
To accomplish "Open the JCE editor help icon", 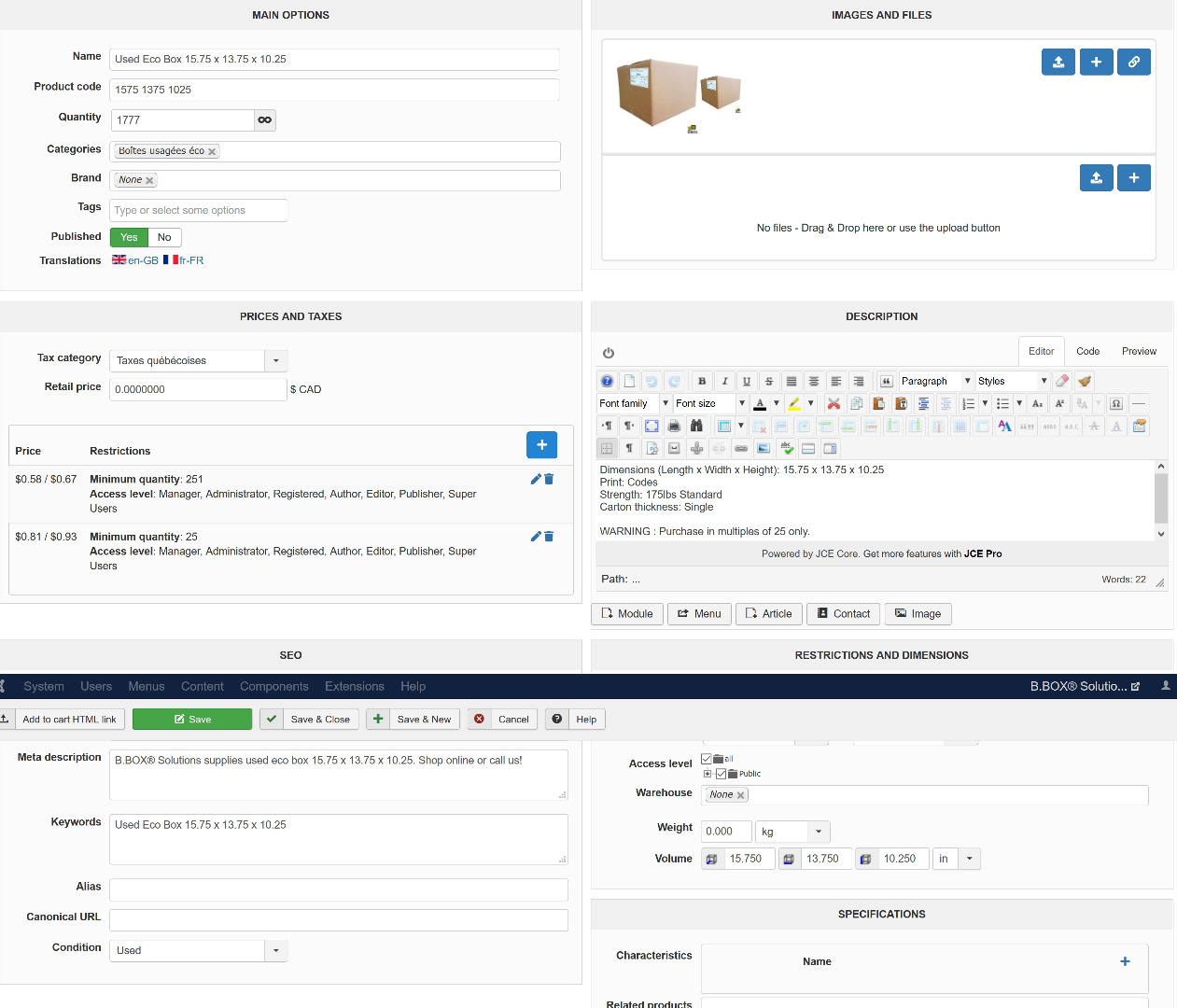I will [607, 381].
